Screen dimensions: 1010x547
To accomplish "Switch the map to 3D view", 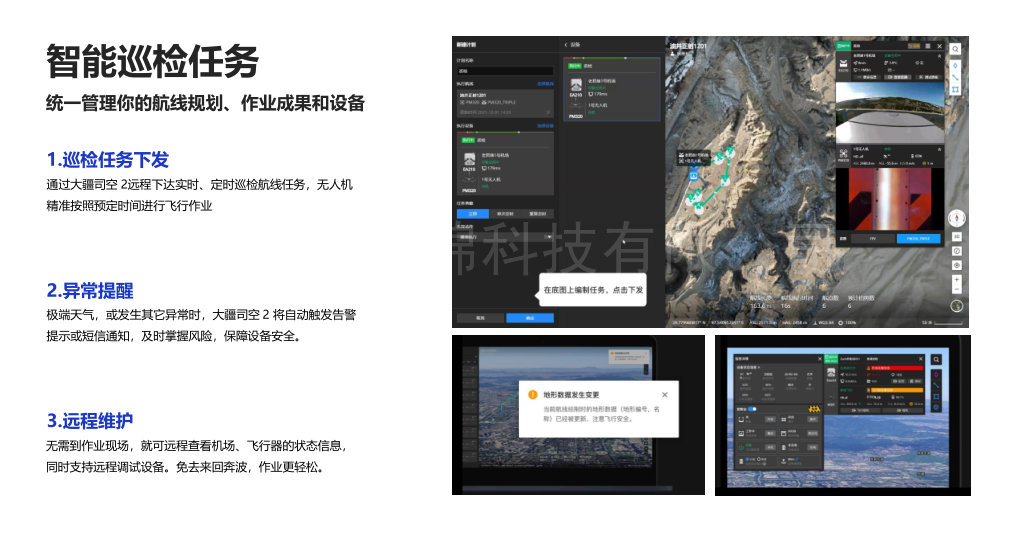I will [x=957, y=234].
